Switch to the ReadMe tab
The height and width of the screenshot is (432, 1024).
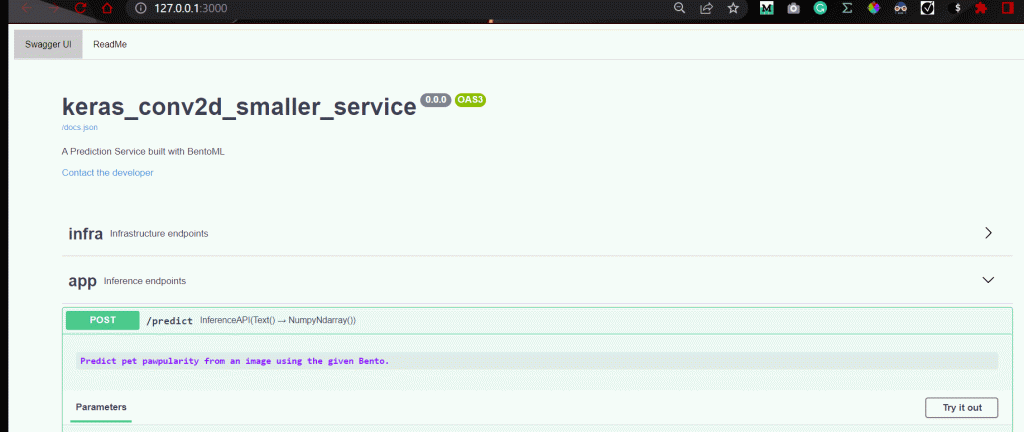pyautogui.click(x=110, y=45)
